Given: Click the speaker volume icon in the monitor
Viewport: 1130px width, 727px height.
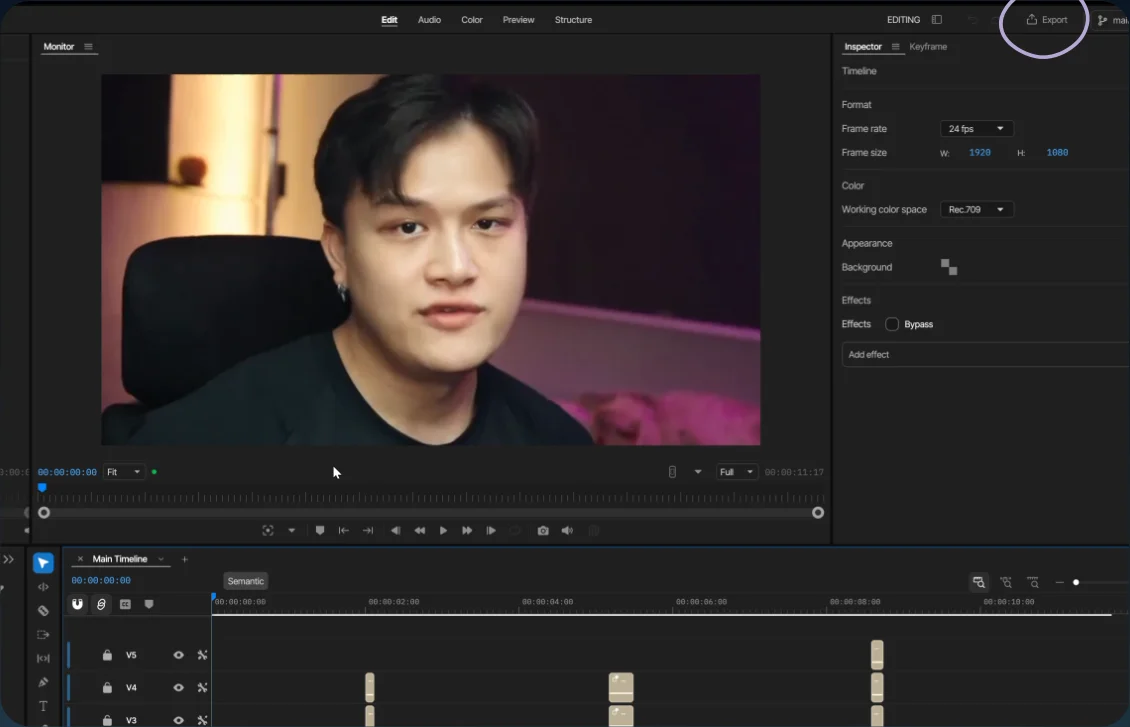Looking at the screenshot, I should pos(567,531).
